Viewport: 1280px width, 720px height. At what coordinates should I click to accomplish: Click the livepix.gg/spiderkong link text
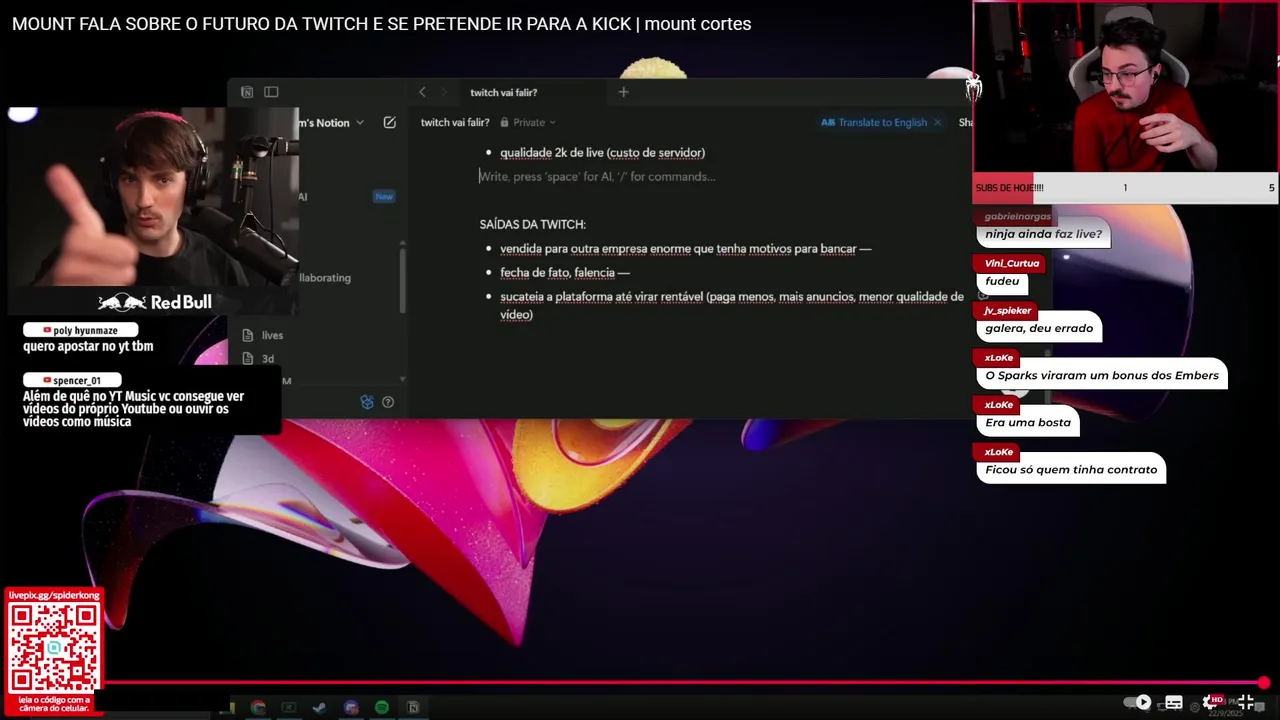click(x=54, y=595)
